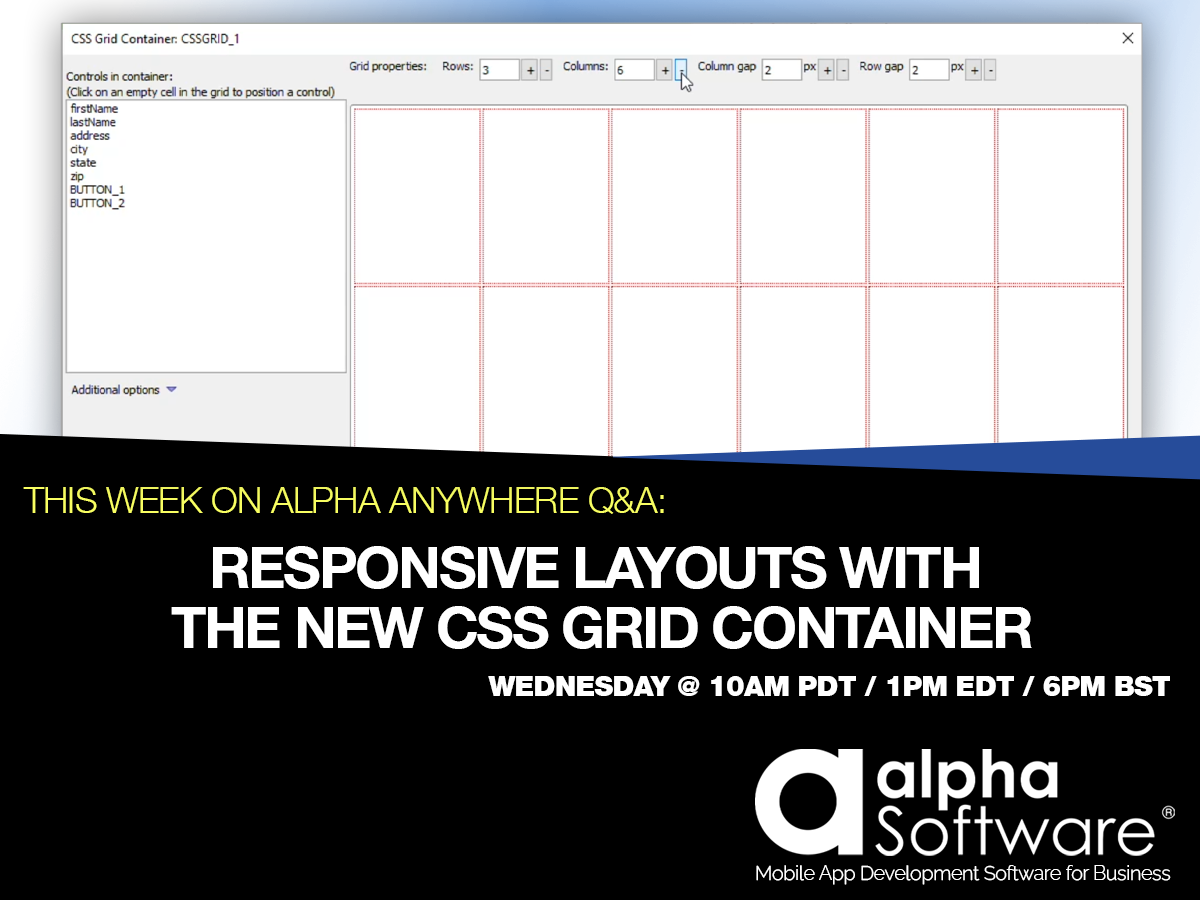Select firstName in the controls list
Viewport: 1200px width, 900px height.
pyautogui.click(x=94, y=109)
